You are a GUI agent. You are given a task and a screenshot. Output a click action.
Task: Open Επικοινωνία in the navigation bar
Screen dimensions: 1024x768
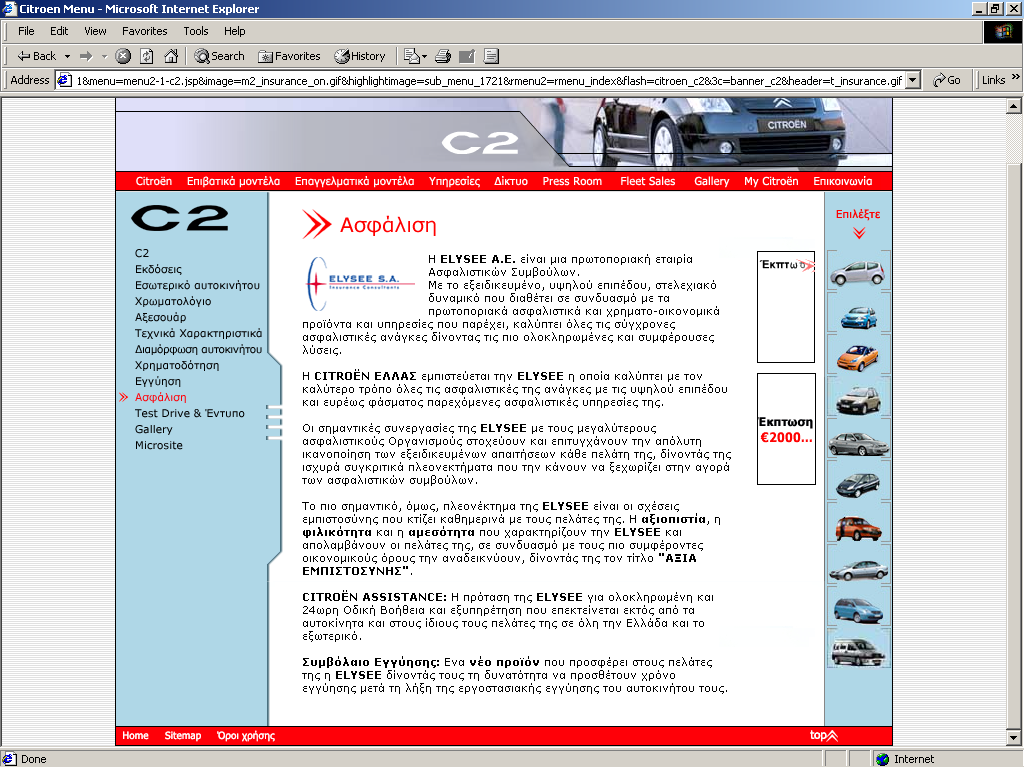842,181
